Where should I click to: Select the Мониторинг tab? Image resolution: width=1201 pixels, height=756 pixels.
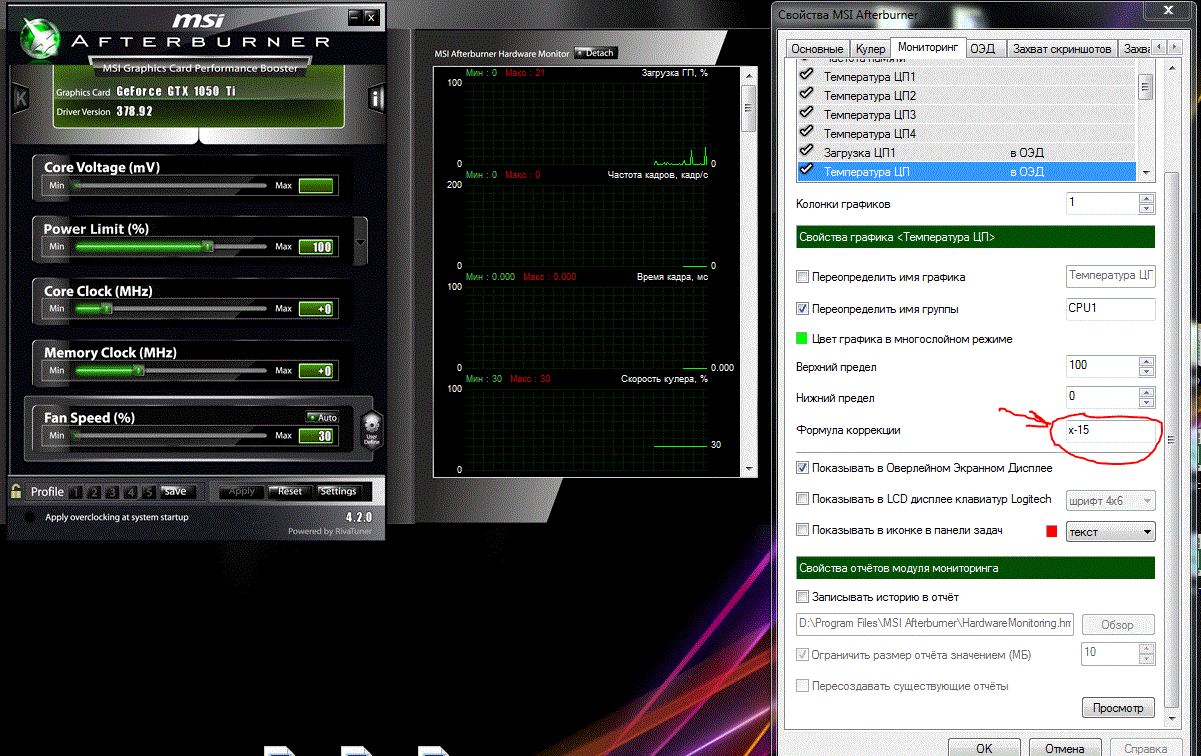click(x=927, y=47)
